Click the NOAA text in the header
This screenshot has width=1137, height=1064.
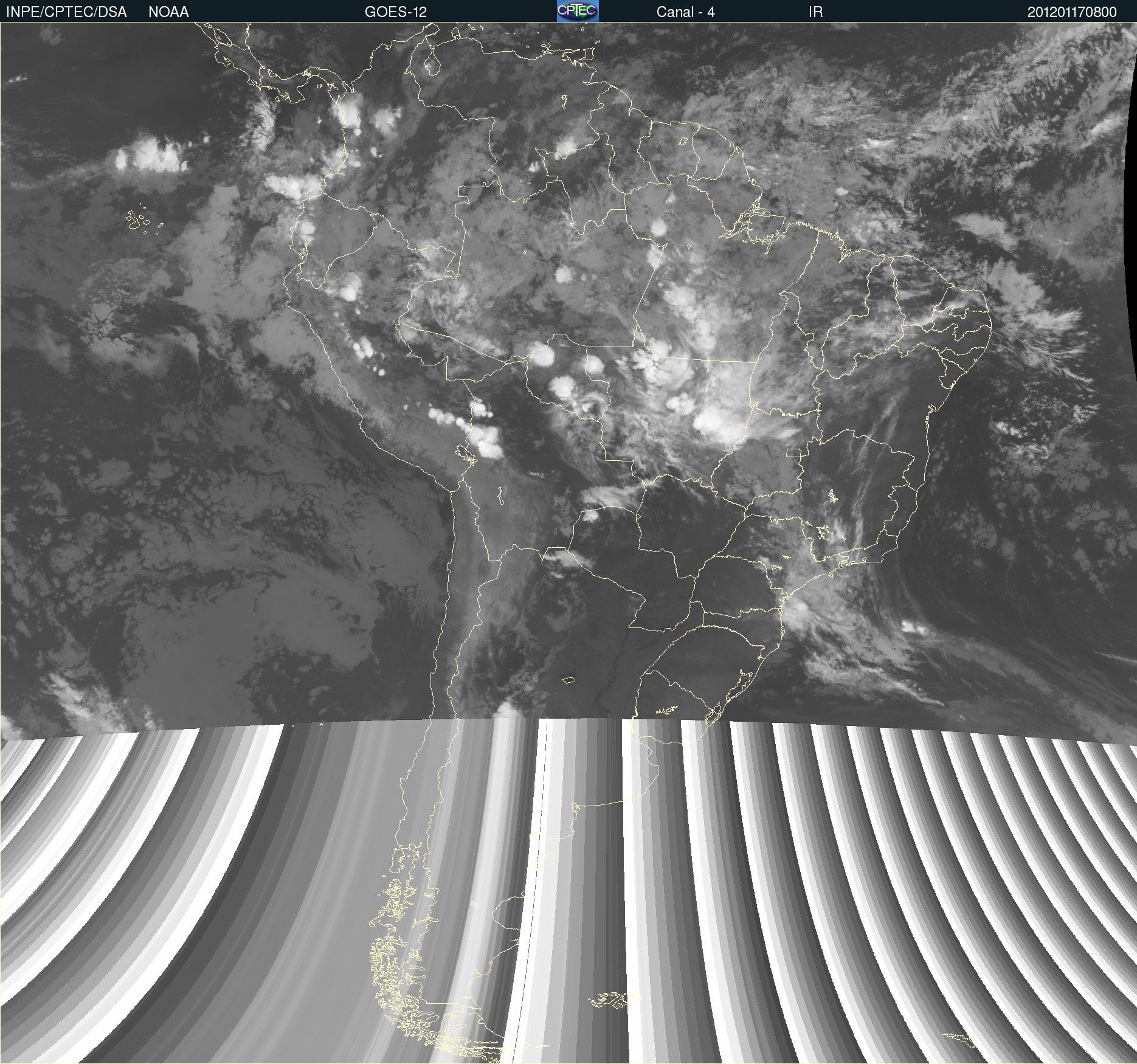[168, 12]
